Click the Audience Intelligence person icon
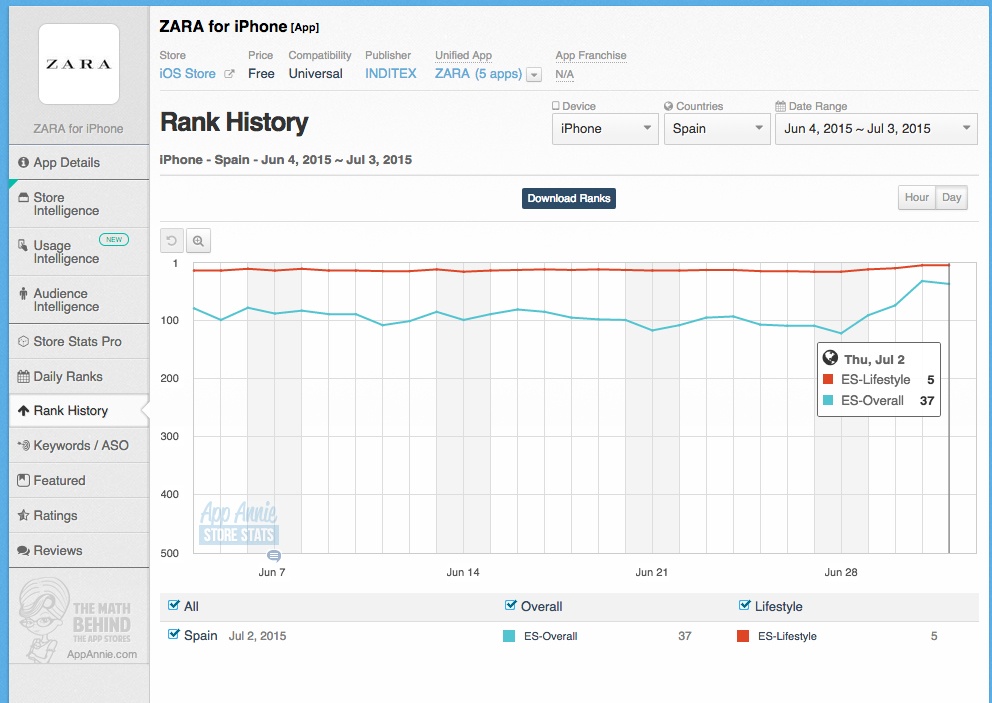The image size is (992, 703). 23,293
